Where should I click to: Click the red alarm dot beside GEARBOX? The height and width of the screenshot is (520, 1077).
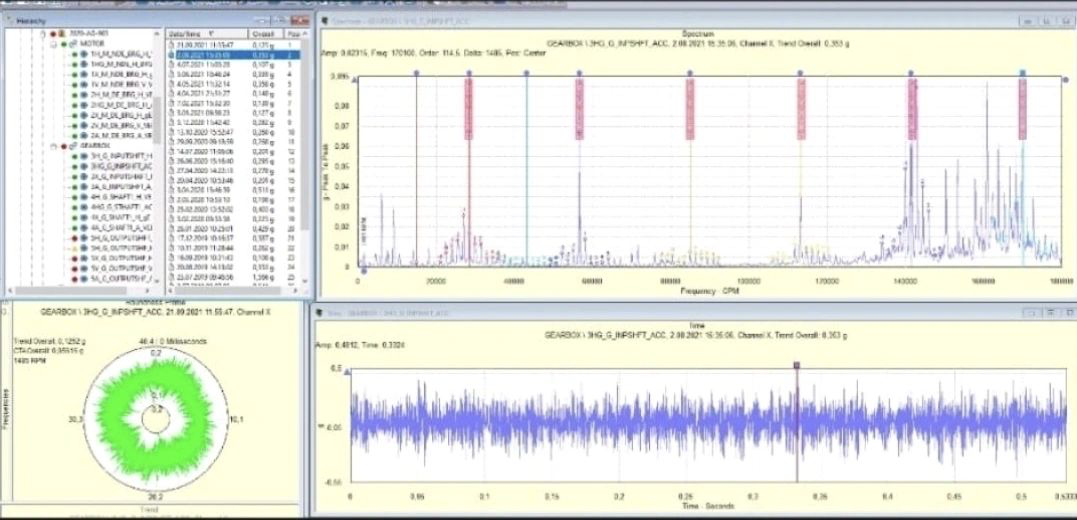(x=63, y=146)
